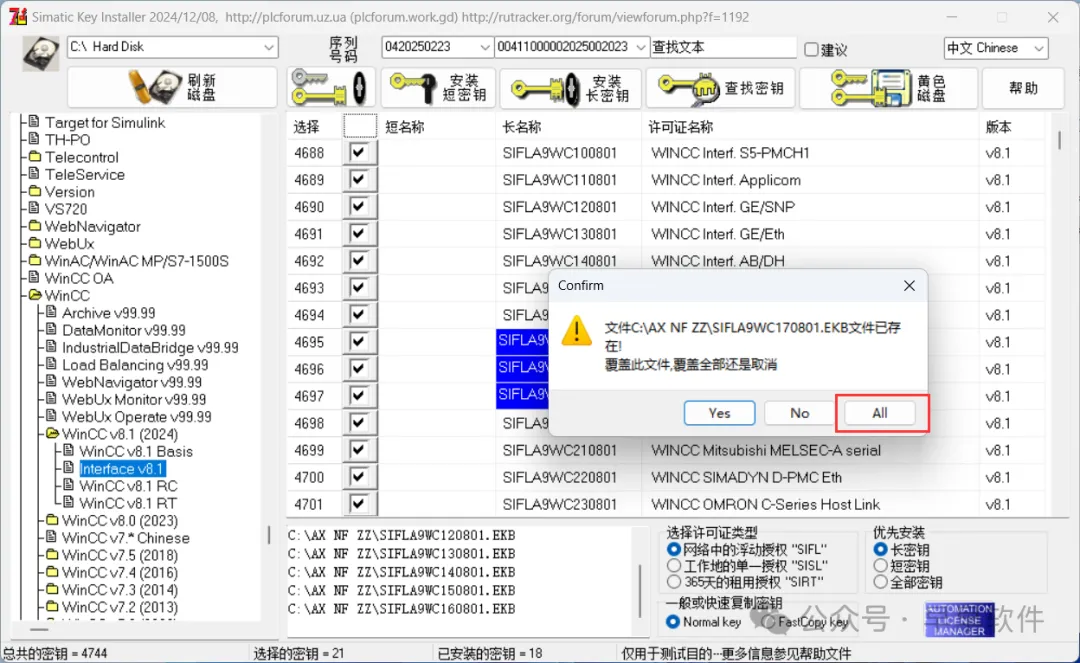Screen dimensions: 1080x663
Task: Select short key priority (短密钥)
Action: click(x=880, y=565)
